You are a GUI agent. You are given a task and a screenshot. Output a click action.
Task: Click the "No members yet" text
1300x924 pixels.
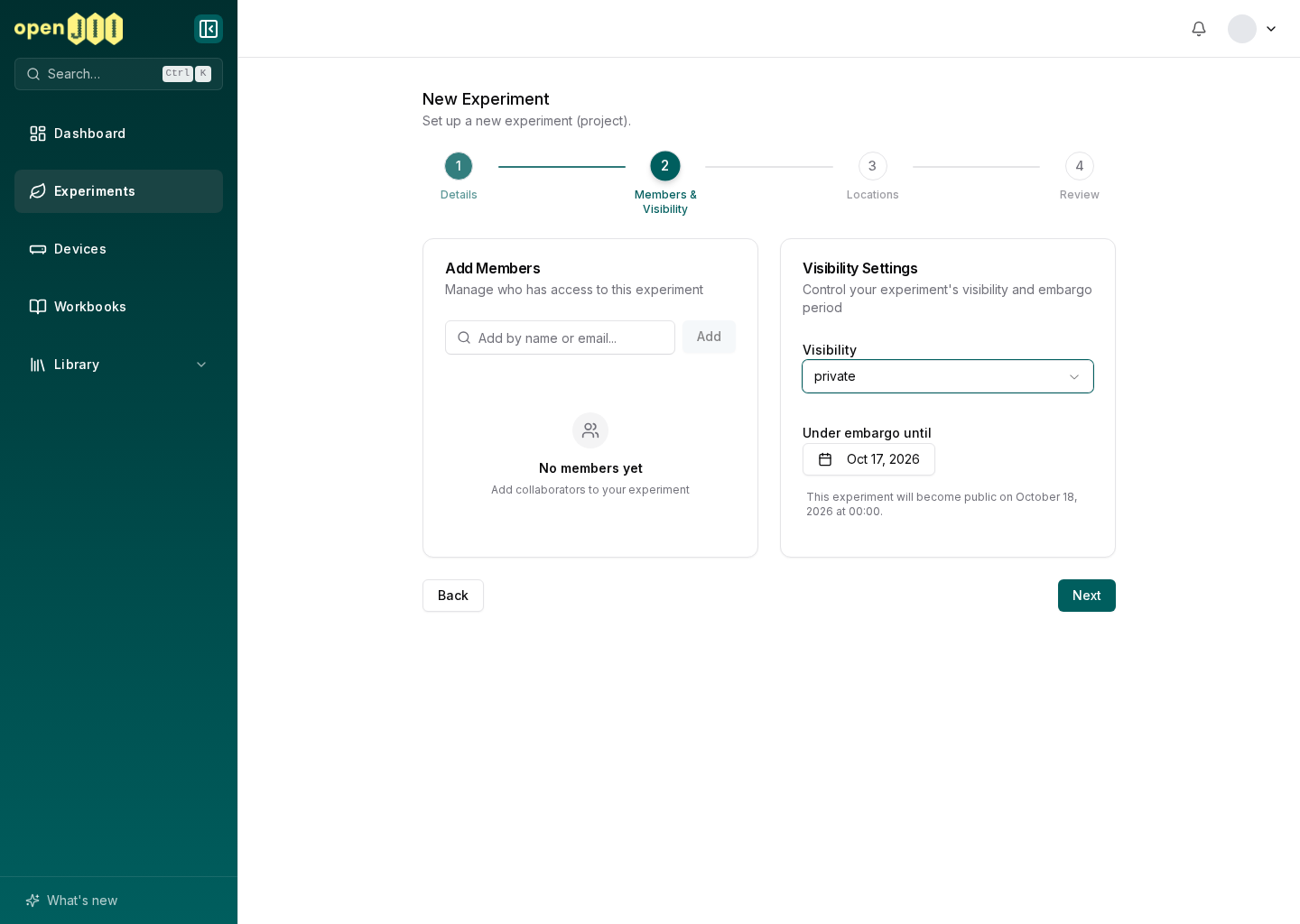tap(590, 468)
